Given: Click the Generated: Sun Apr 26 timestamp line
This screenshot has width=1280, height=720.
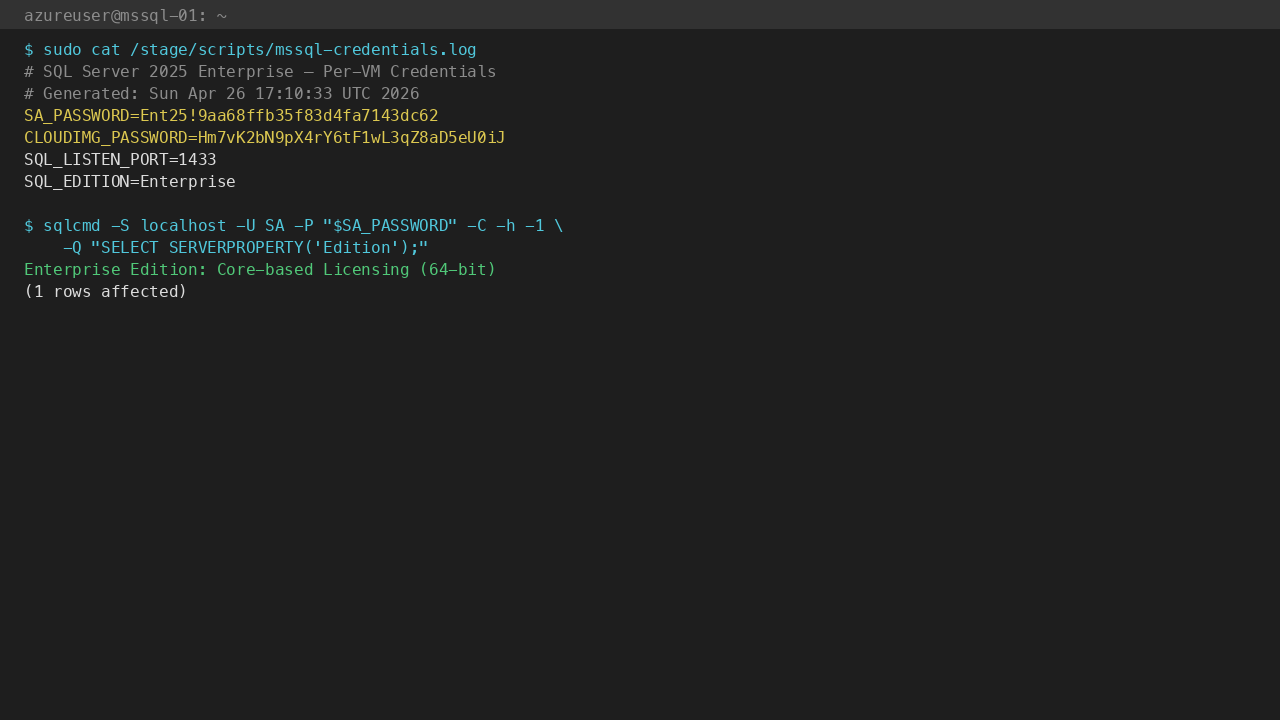Looking at the screenshot, I should [x=222, y=94].
